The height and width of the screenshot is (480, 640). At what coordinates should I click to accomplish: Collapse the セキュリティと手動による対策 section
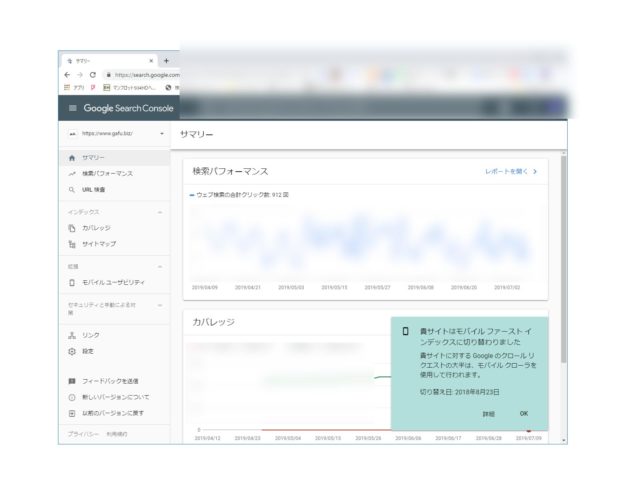coord(160,305)
